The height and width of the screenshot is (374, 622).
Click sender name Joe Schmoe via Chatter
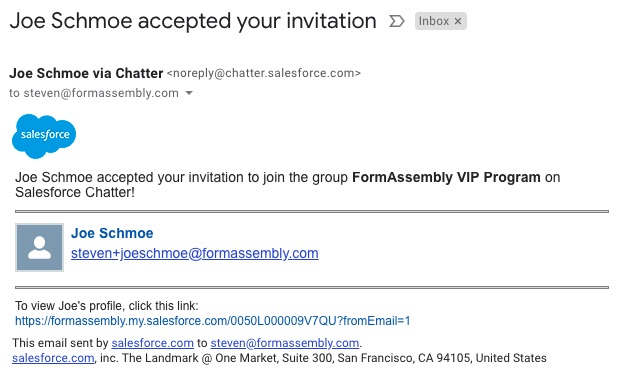[86, 73]
